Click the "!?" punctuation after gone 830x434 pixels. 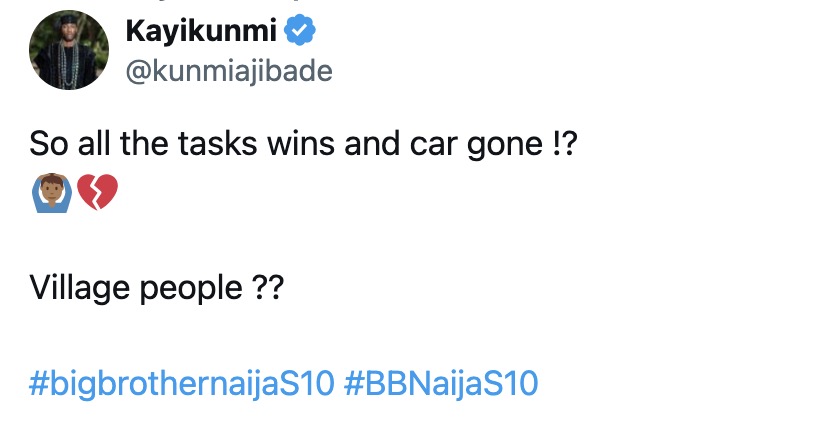click(x=564, y=146)
